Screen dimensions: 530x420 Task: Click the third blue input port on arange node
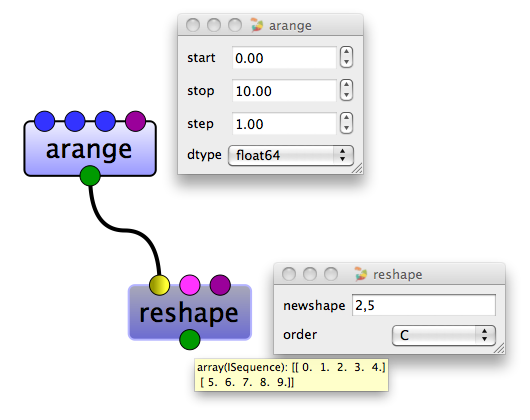[105, 121]
